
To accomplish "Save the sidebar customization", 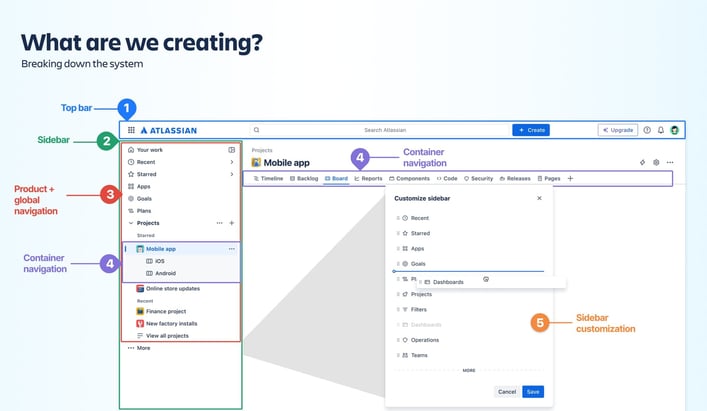I will tap(533, 392).
